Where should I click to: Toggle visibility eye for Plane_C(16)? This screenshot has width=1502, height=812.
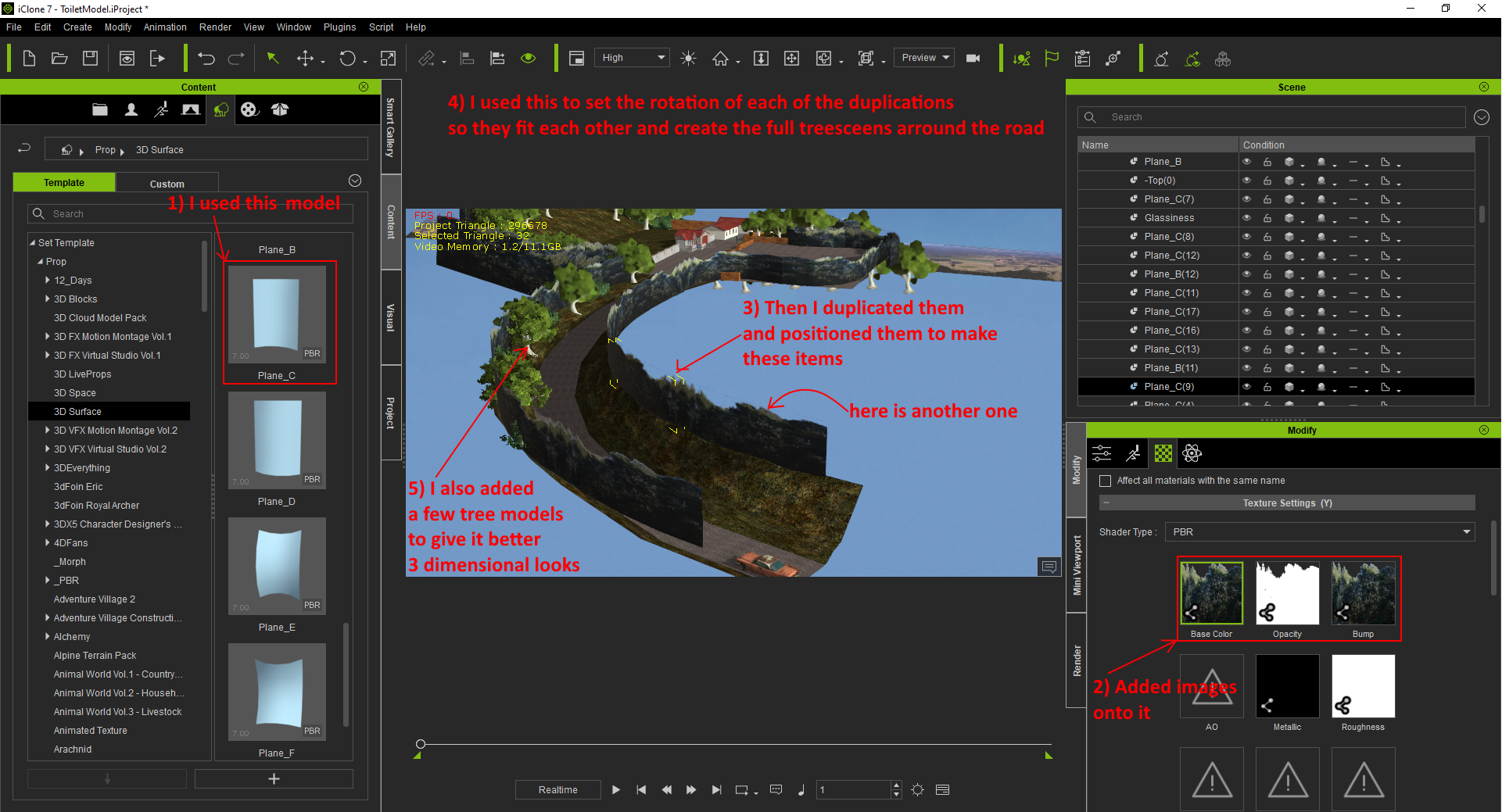[x=1247, y=331]
